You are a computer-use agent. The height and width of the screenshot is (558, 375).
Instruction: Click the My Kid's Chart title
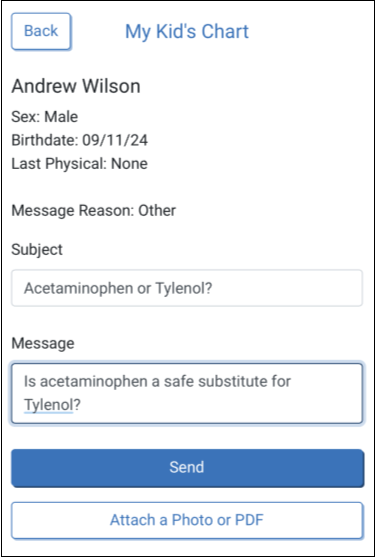[x=187, y=32]
